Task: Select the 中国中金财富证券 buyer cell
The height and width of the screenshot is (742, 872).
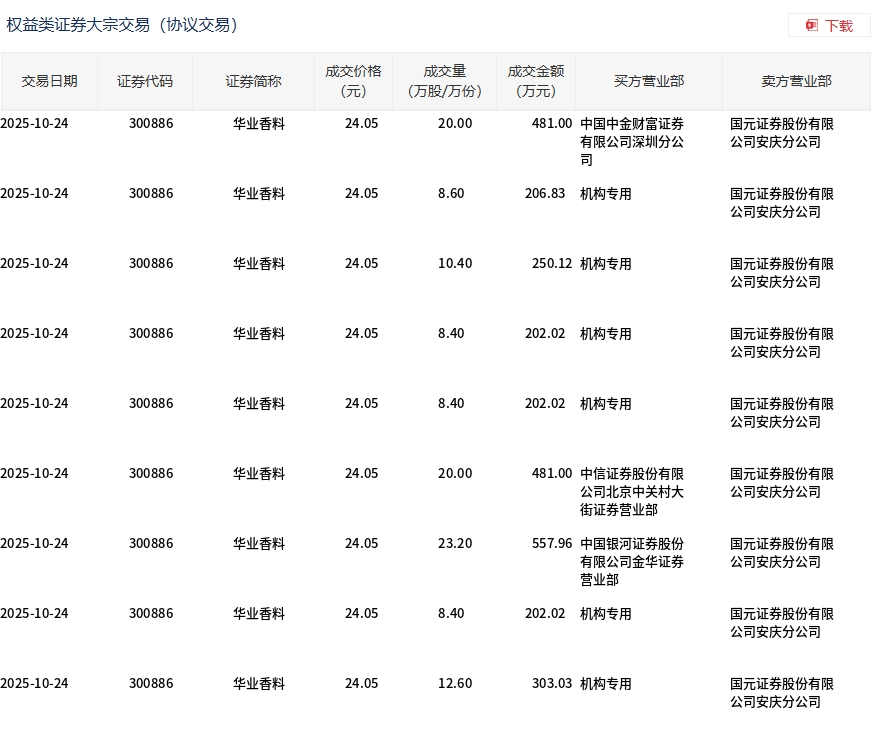Action: (632, 141)
